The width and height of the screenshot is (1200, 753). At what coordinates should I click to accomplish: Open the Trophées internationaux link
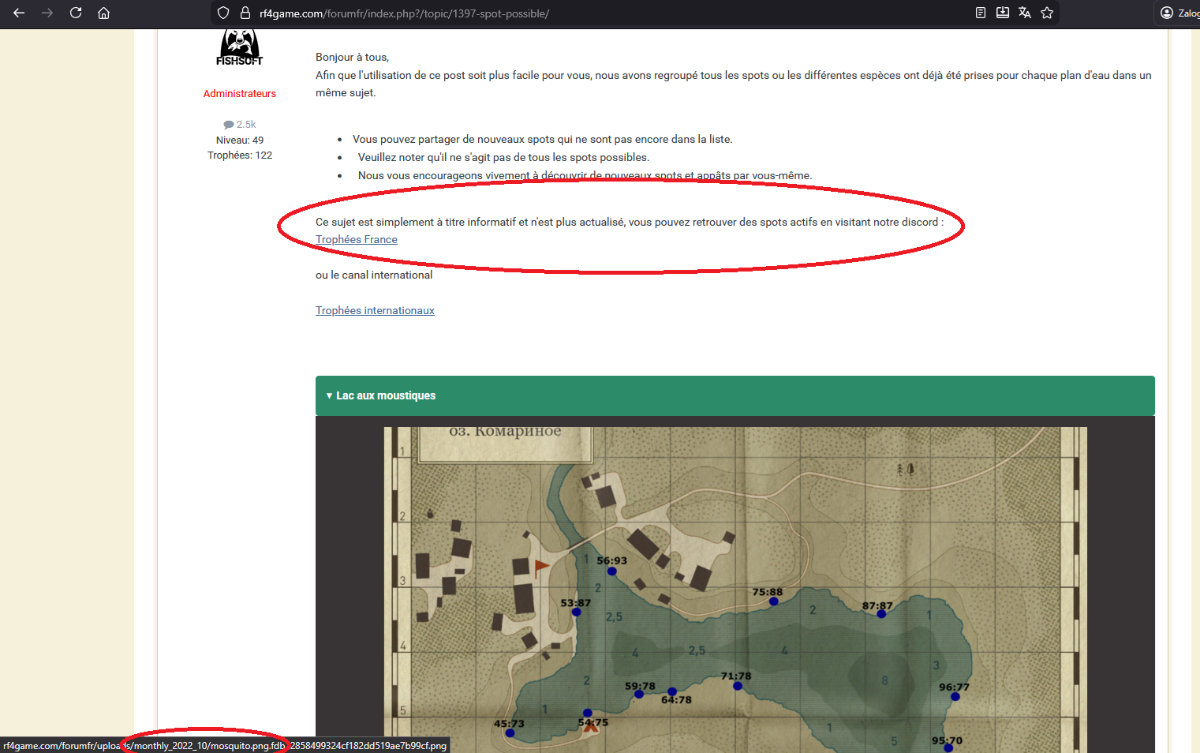(375, 311)
